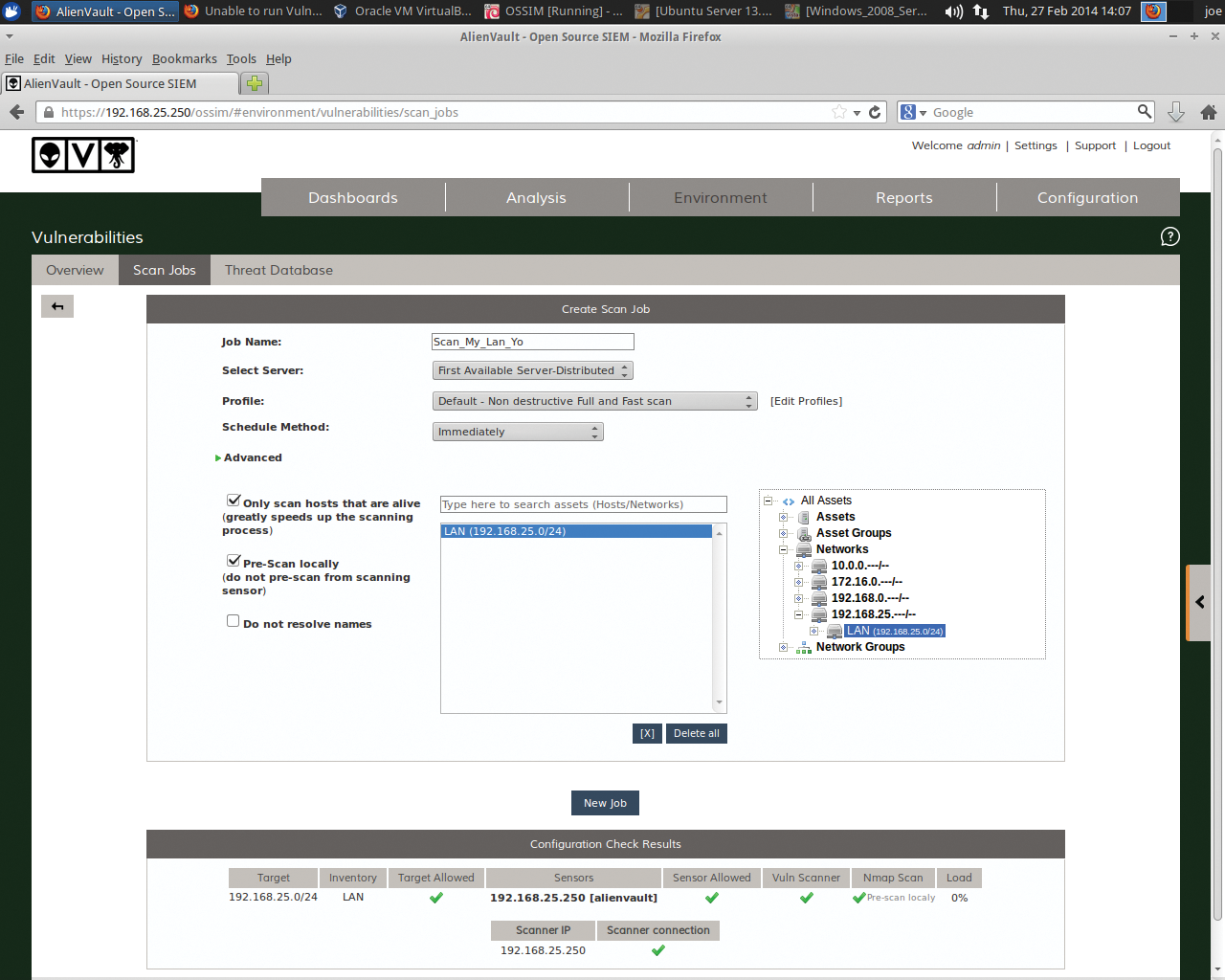Bookmark this page with the star icon
The height and width of the screenshot is (980, 1225).
click(839, 112)
